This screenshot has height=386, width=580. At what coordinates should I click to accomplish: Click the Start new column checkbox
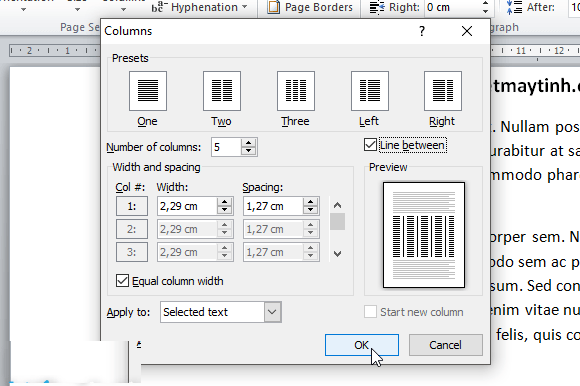(x=370, y=312)
